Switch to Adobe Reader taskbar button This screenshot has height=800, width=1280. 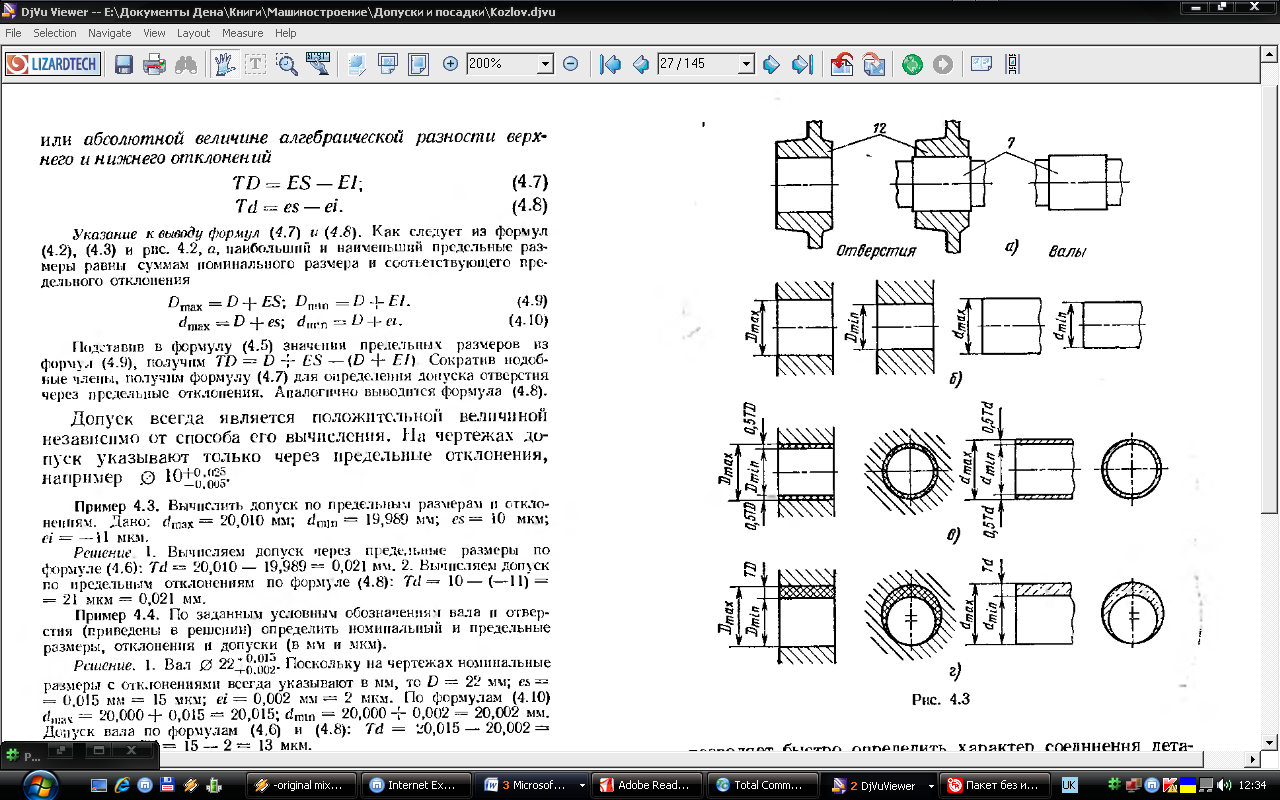646,785
